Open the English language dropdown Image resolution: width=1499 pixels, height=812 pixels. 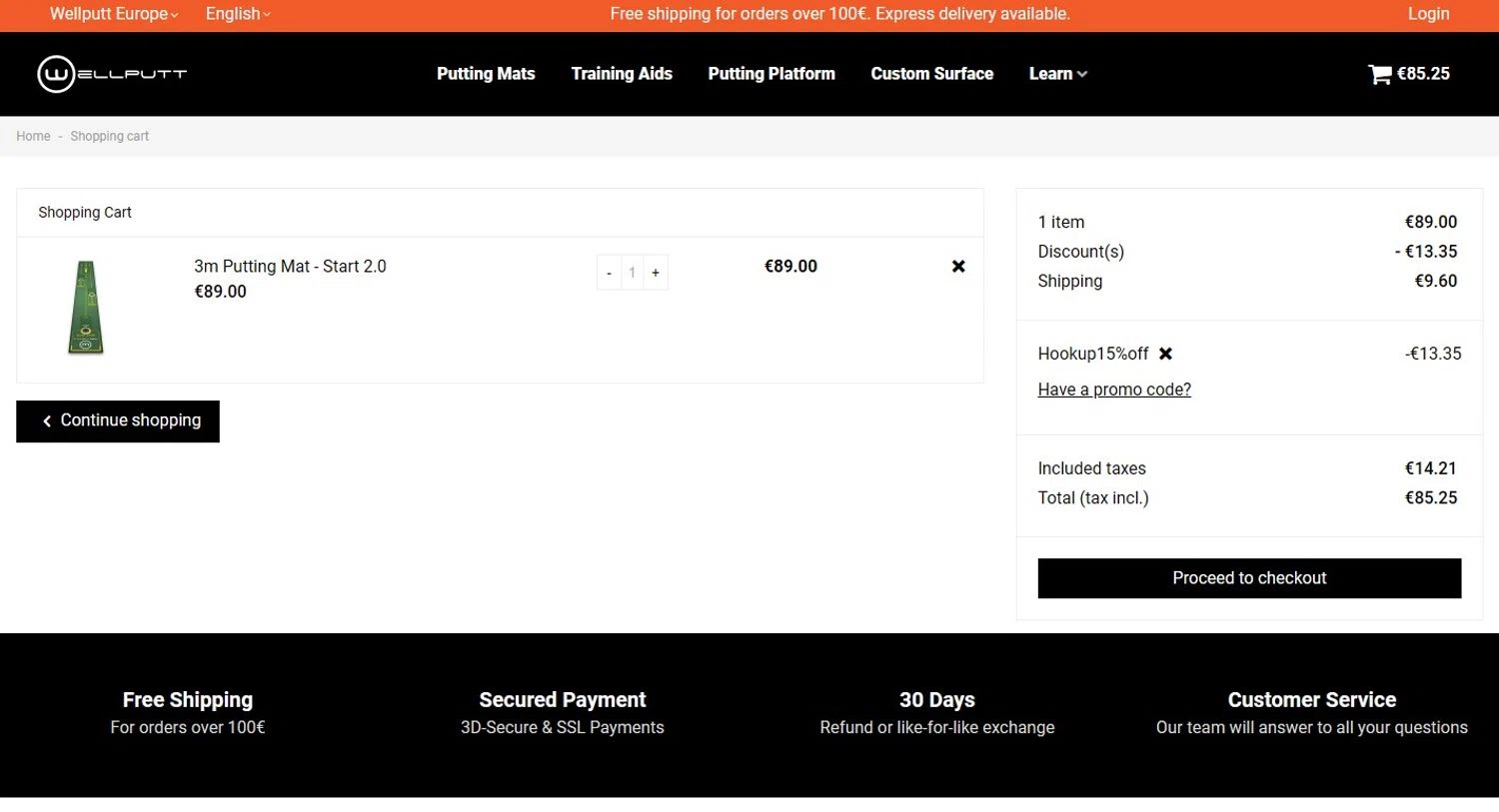(x=238, y=14)
